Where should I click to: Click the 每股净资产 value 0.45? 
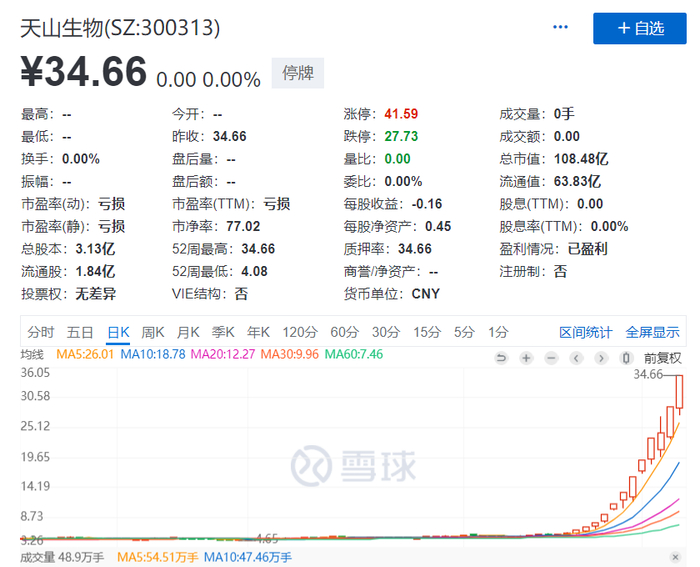[x=438, y=227]
